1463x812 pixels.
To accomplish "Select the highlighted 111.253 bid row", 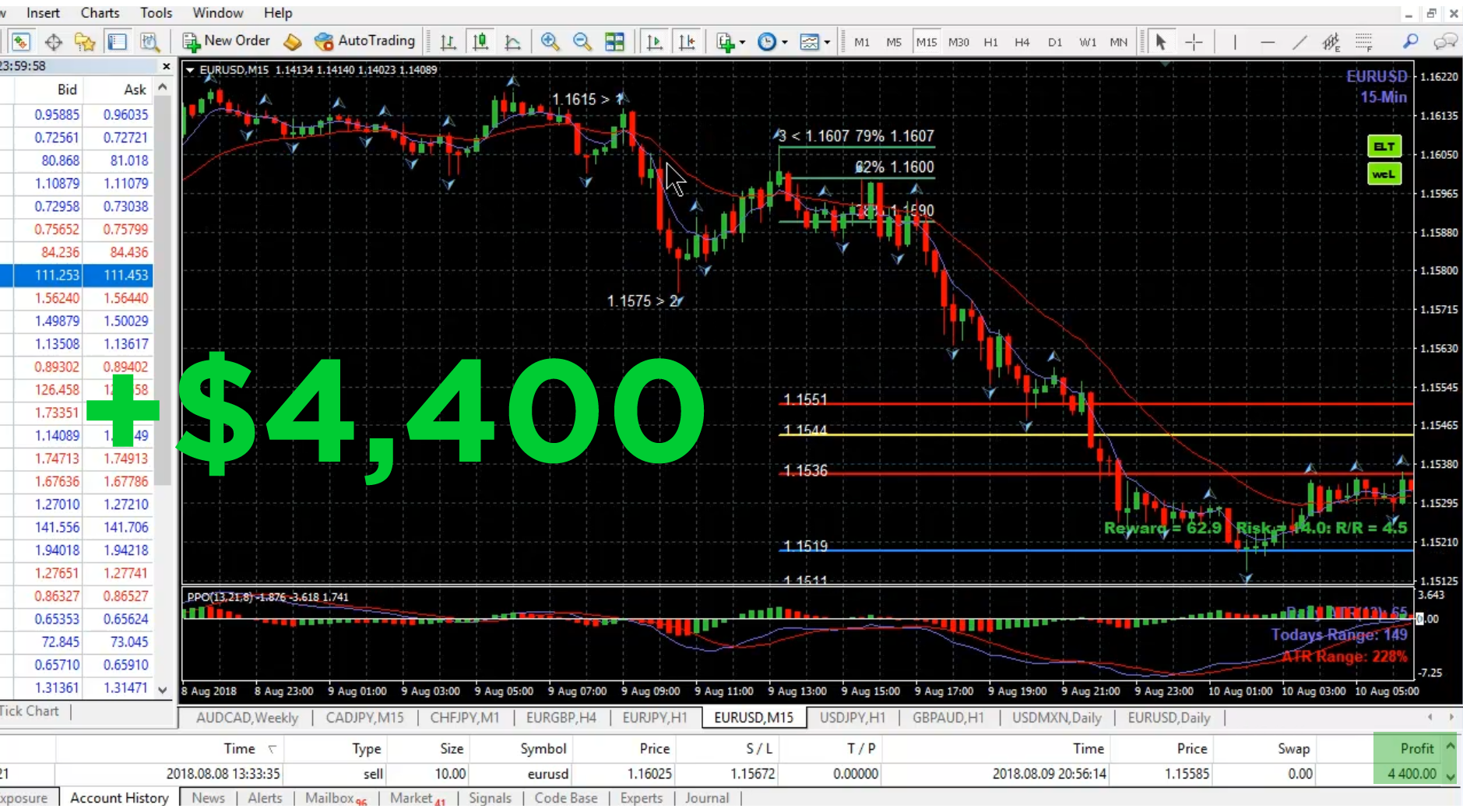I will [76, 275].
